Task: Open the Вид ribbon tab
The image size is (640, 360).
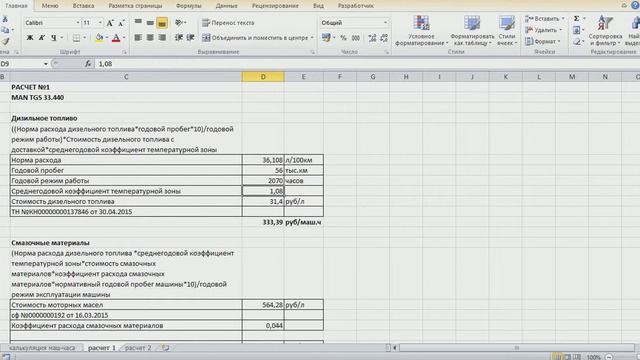Action: [318, 6]
